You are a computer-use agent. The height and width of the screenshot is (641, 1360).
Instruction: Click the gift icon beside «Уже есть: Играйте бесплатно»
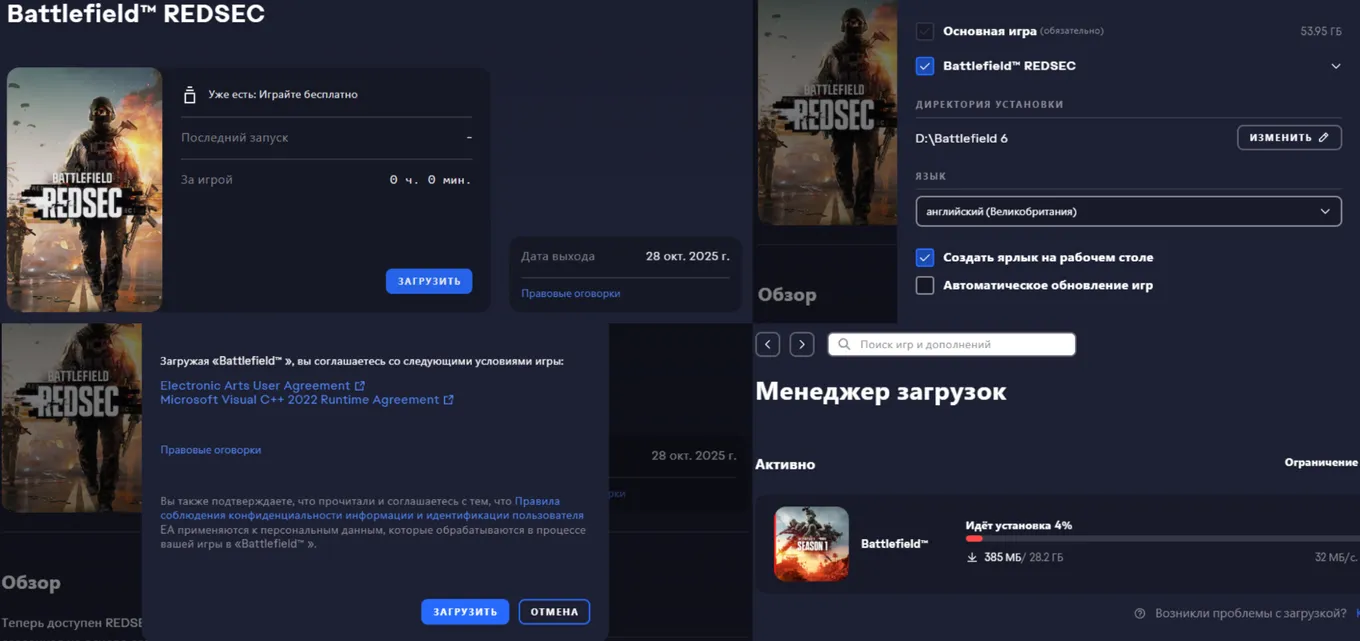coord(189,95)
